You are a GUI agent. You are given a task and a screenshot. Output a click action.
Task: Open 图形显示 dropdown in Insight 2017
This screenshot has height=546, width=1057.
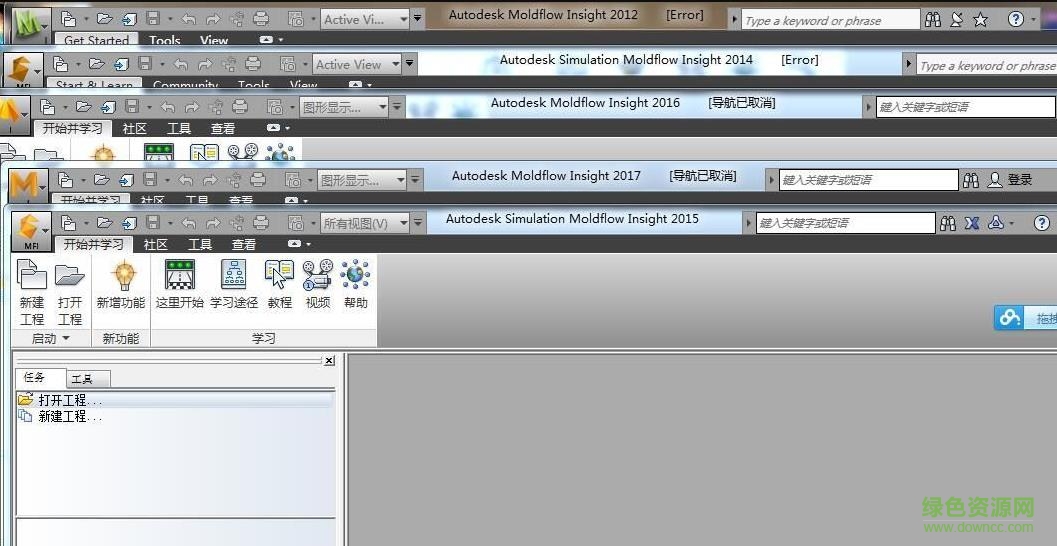coord(363,180)
